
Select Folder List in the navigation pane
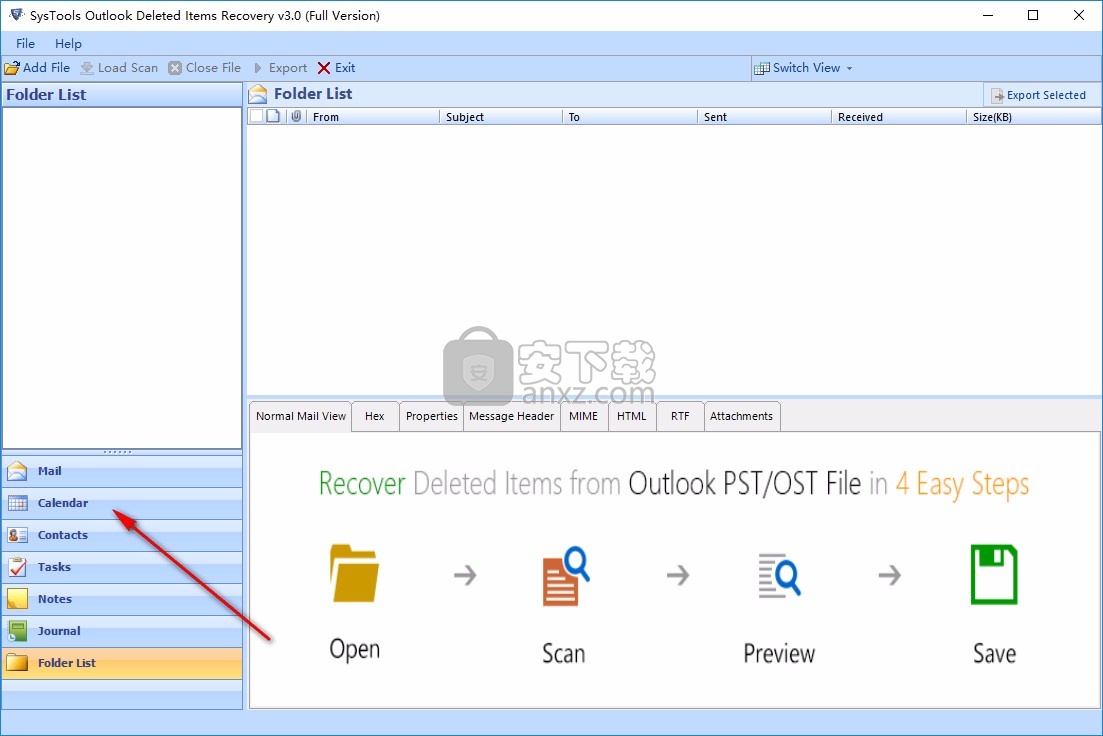tap(122, 663)
